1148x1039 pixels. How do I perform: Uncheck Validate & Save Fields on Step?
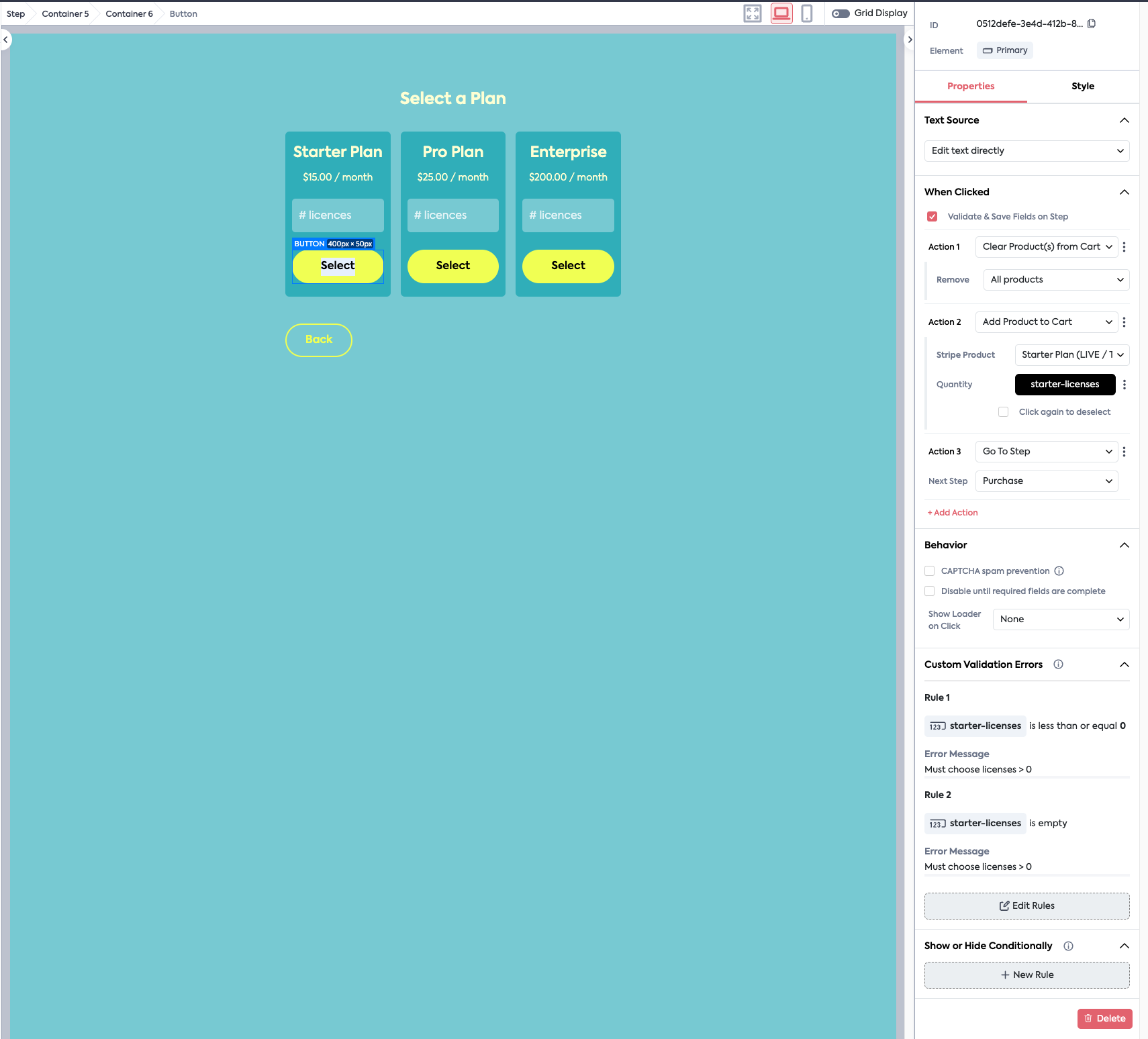pos(932,217)
